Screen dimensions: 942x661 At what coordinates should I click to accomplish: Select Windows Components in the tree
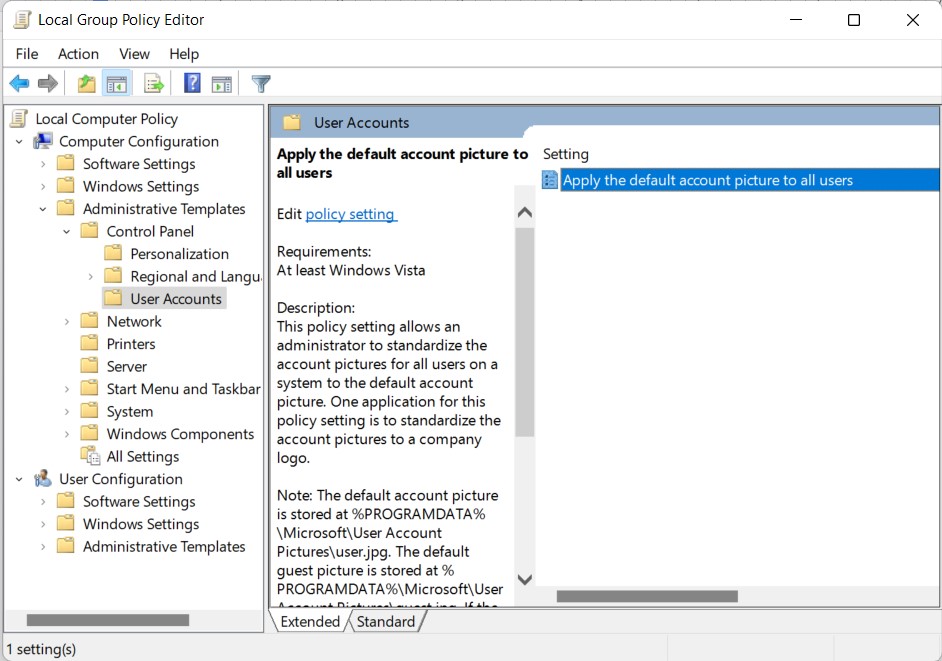[x=180, y=434]
